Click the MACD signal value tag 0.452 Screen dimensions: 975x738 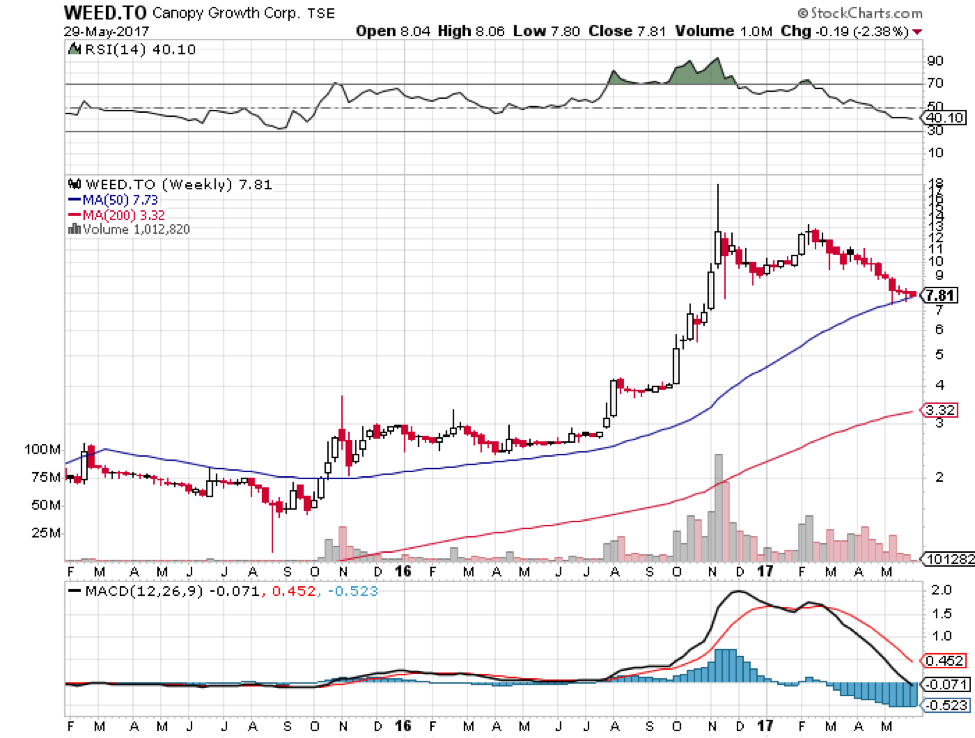tap(944, 661)
